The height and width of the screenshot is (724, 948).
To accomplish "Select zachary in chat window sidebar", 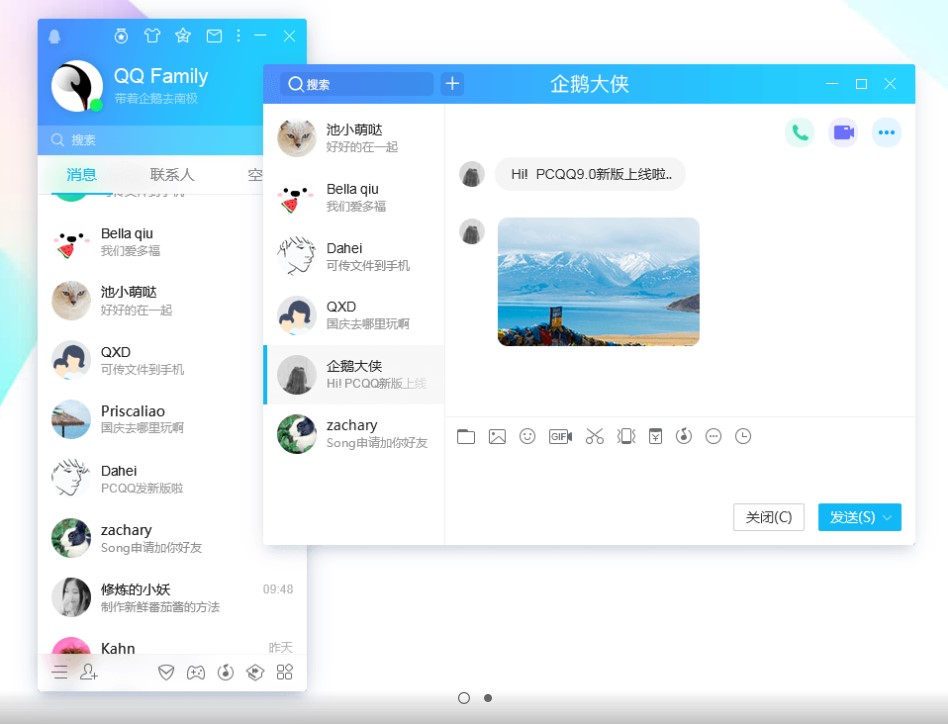I will (354, 434).
